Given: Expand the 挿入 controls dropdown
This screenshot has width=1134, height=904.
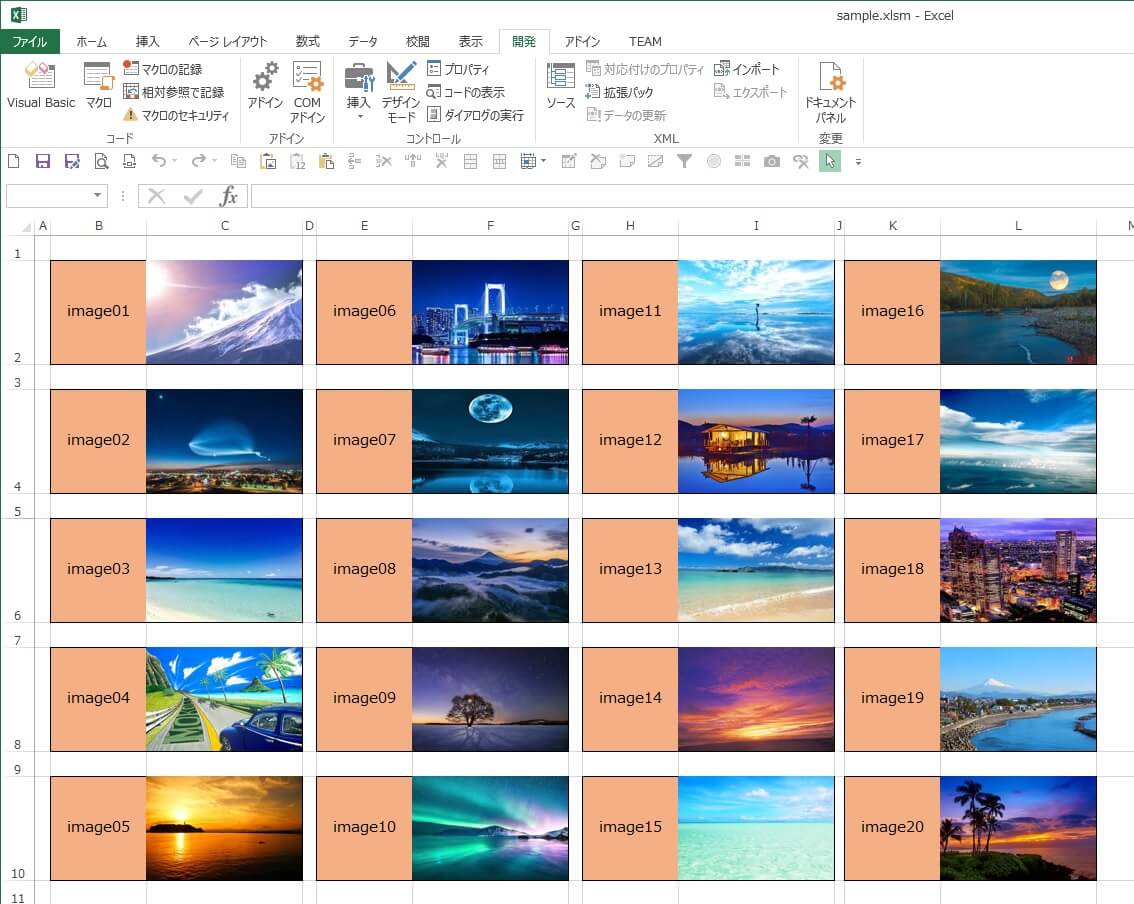Looking at the screenshot, I should [x=358, y=117].
